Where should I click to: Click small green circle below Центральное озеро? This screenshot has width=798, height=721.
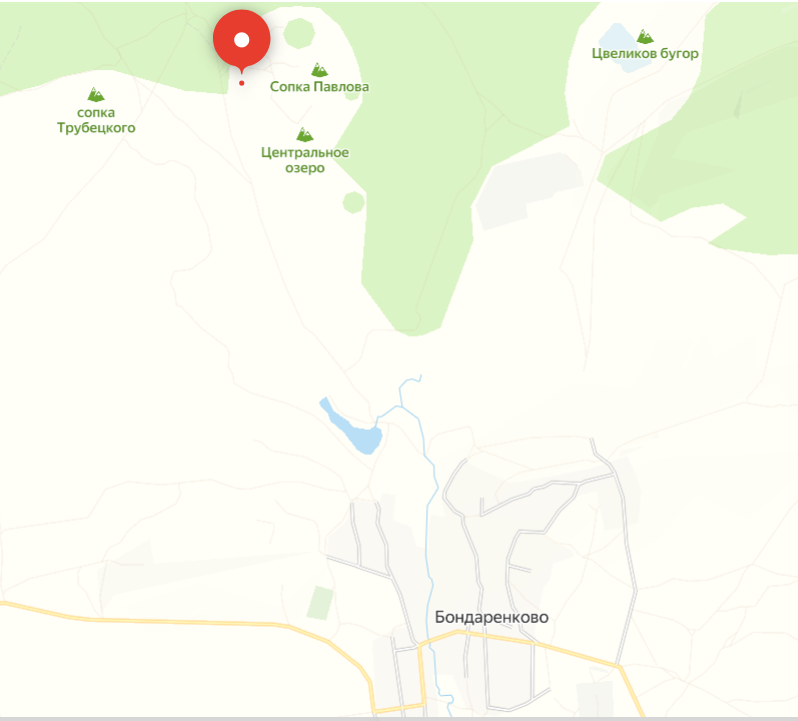[x=353, y=203]
